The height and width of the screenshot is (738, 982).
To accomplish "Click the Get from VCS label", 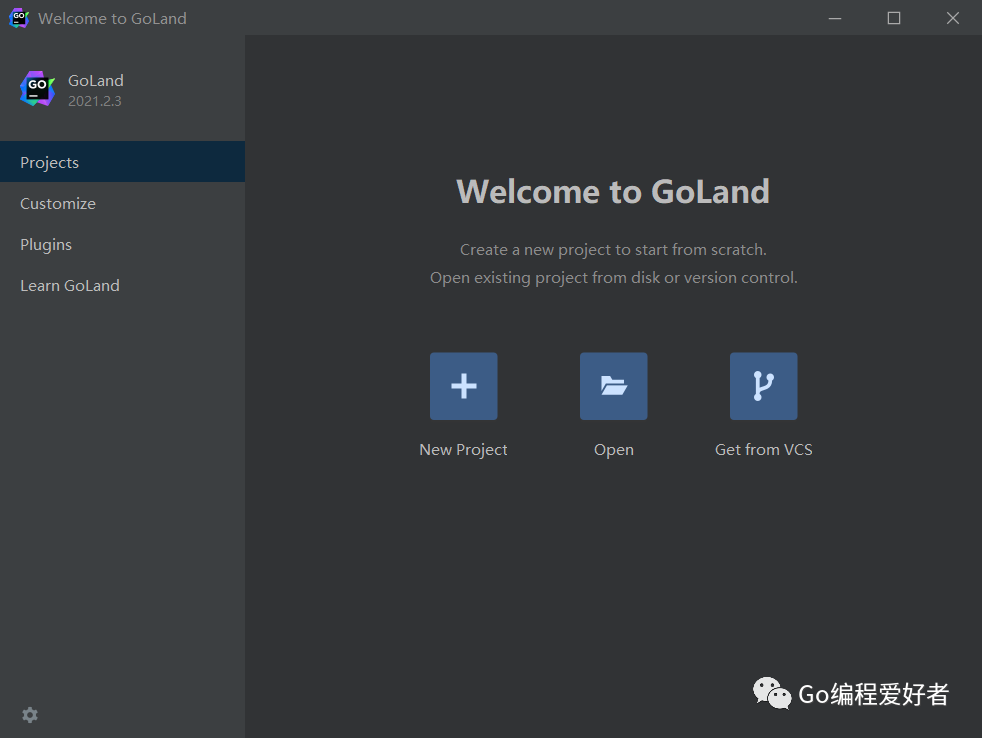I will click(763, 450).
